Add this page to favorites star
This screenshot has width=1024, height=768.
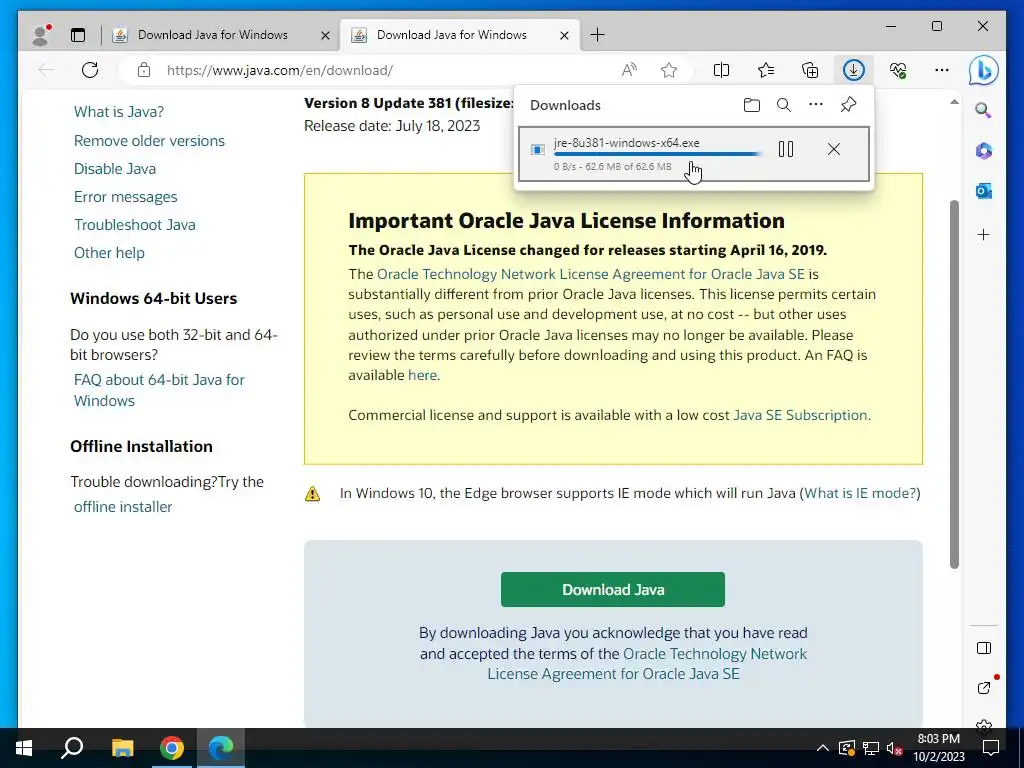(x=669, y=70)
